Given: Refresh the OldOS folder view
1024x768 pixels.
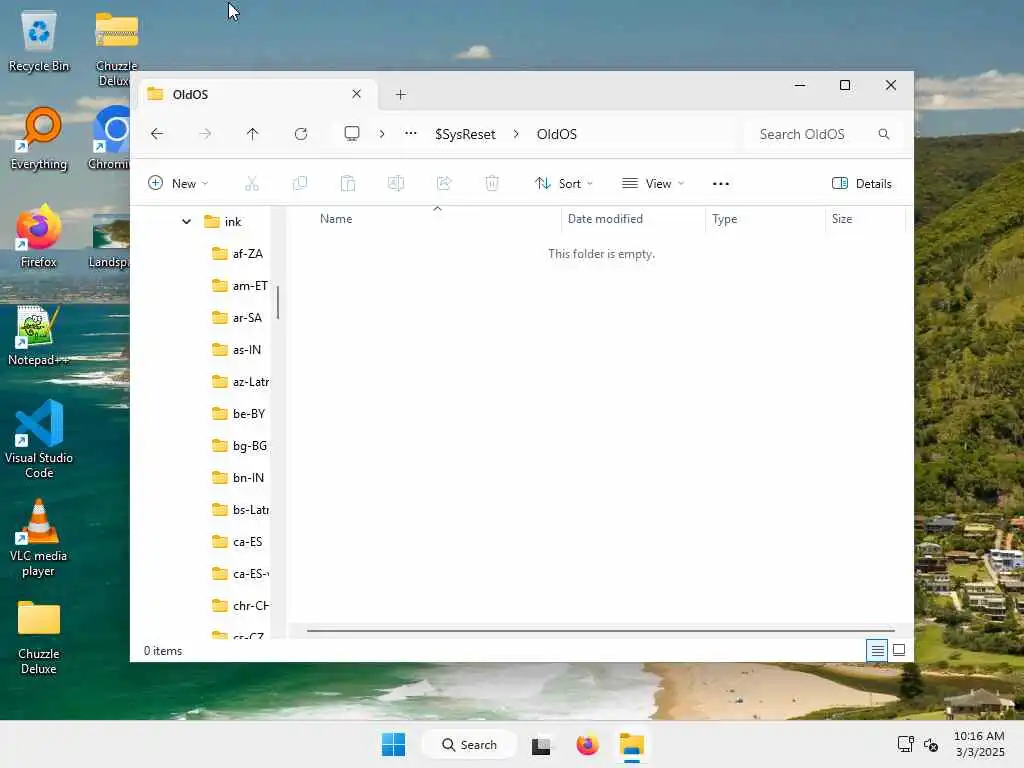Looking at the screenshot, I should (x=300, y=134).
